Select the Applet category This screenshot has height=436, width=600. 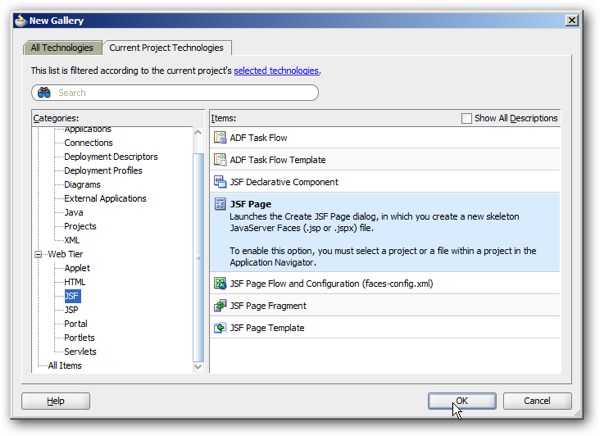click(77, 268)
